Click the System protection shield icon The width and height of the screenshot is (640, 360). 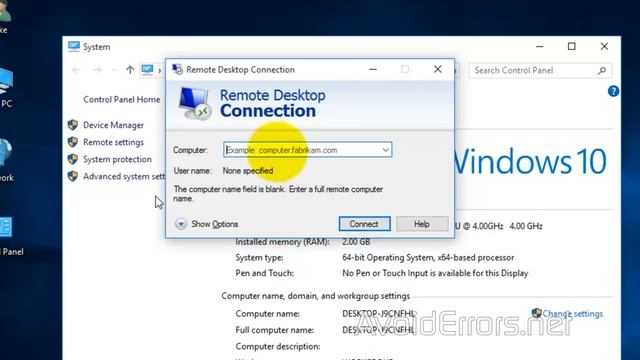pos(73,159)
